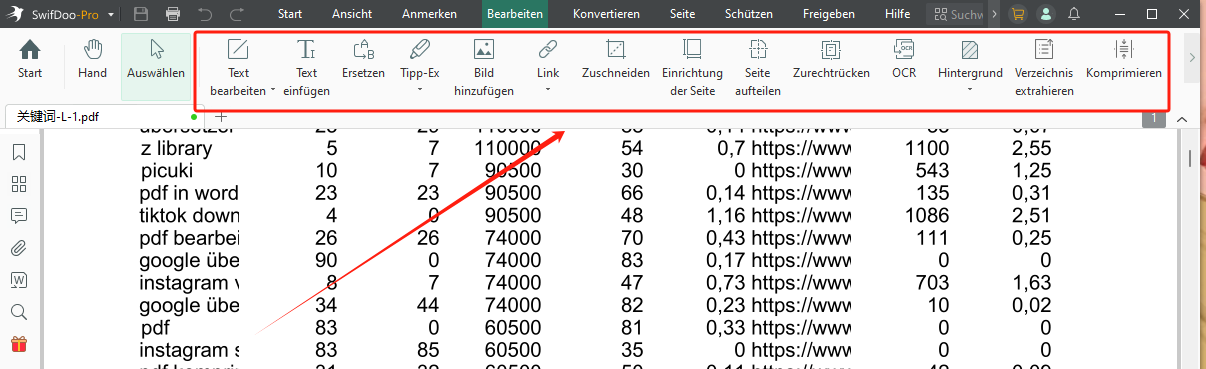The image size is (1206, 369).
Task: Open the Hilfe tab
Action: 897,14
